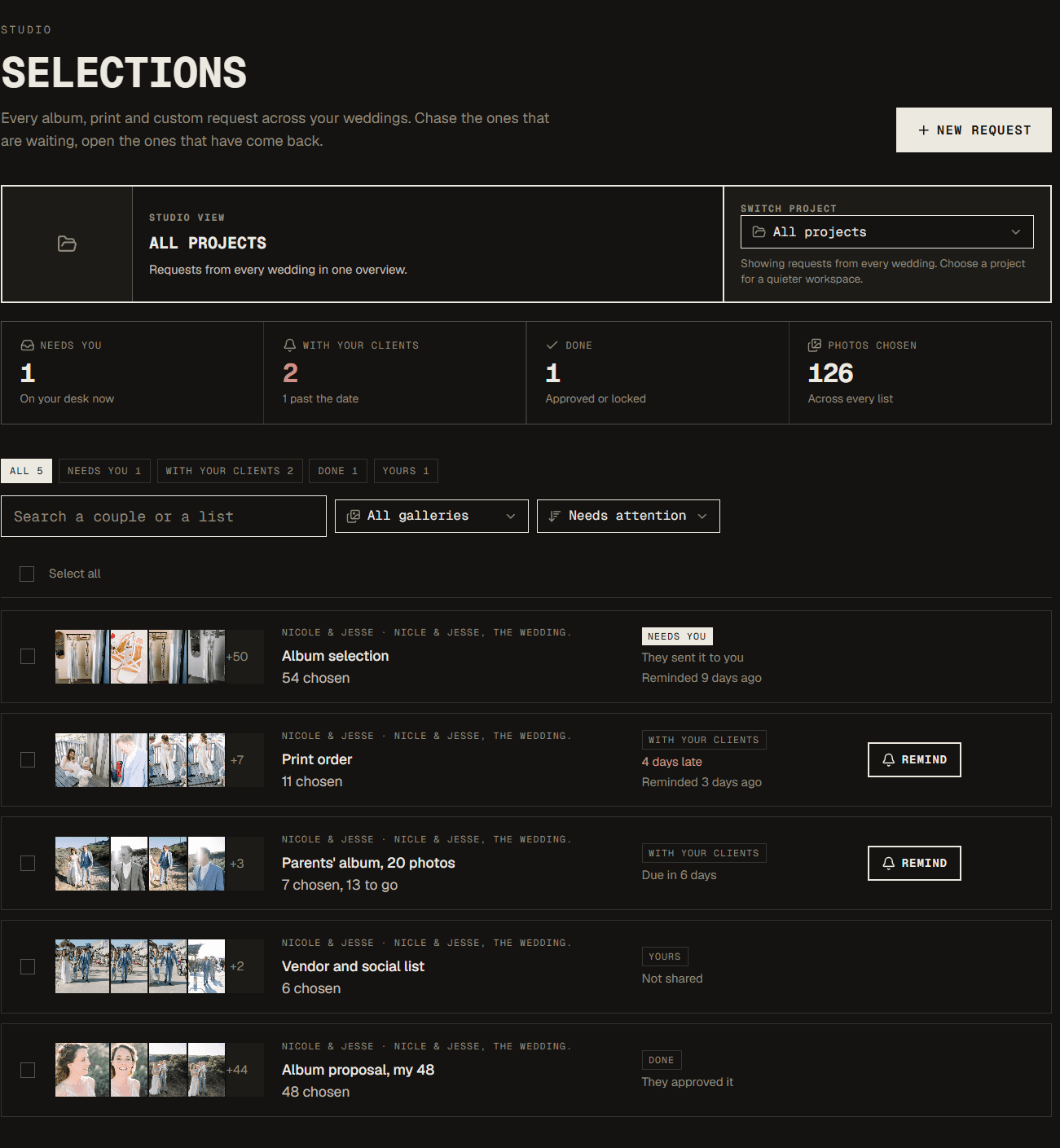The height and width of the screenshot is (1148, 1060).
Task: Click the sort icon in Needs attention dropdown
Action: click(x=555, y=516)
